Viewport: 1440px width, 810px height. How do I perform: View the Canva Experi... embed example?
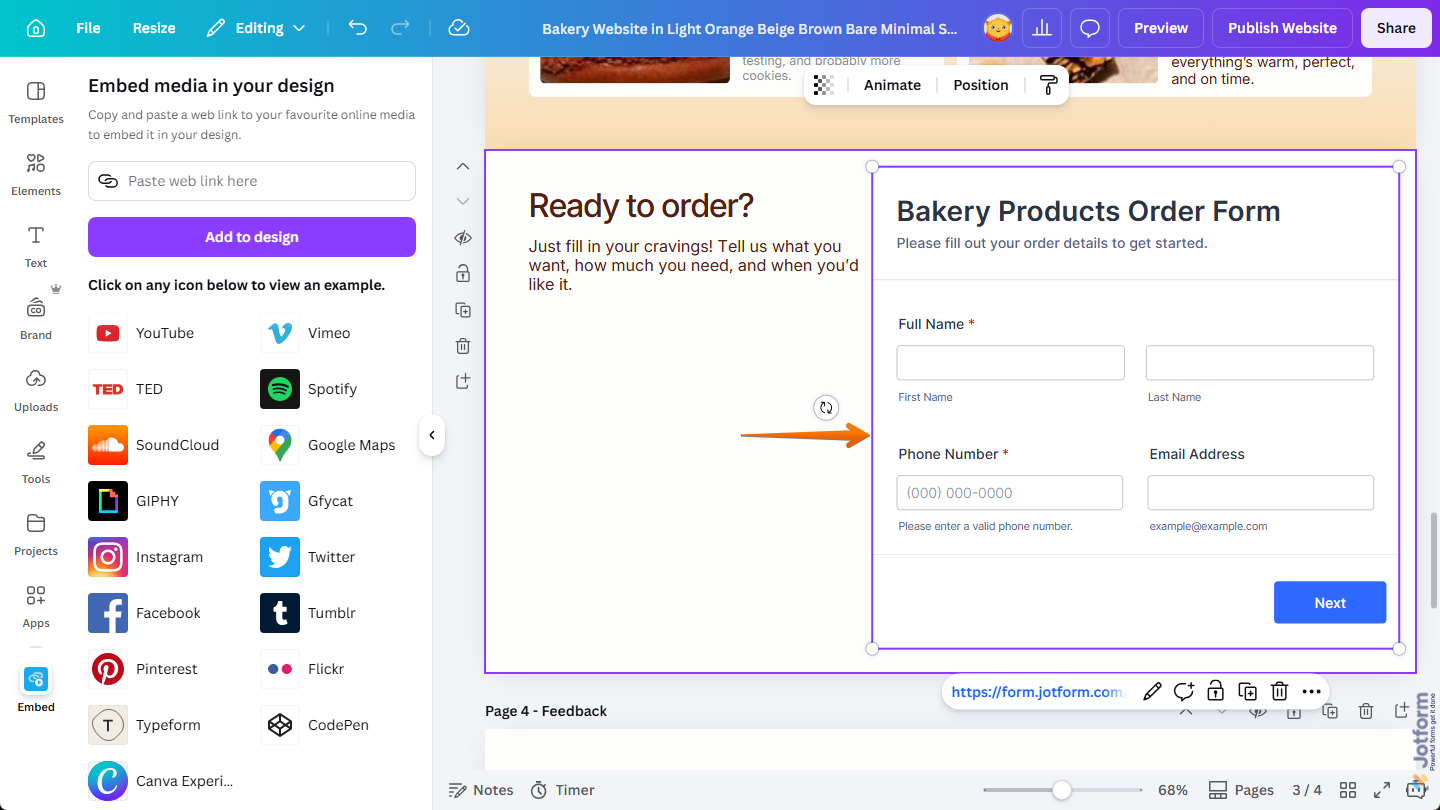click(x=161, y=781)
